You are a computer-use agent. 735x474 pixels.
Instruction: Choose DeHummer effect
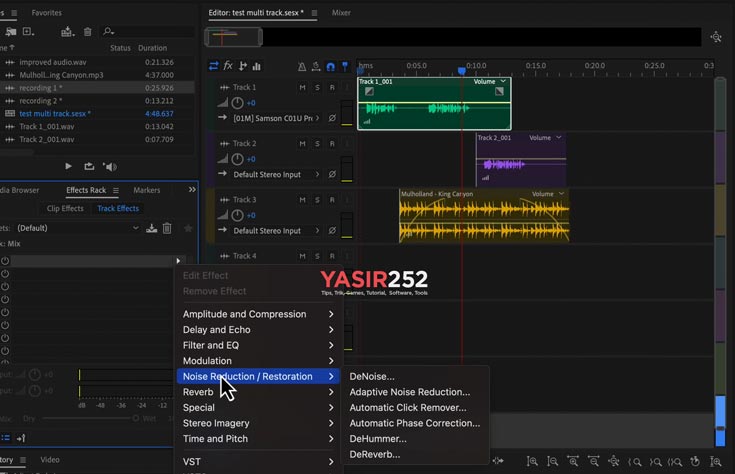[378, 439]
